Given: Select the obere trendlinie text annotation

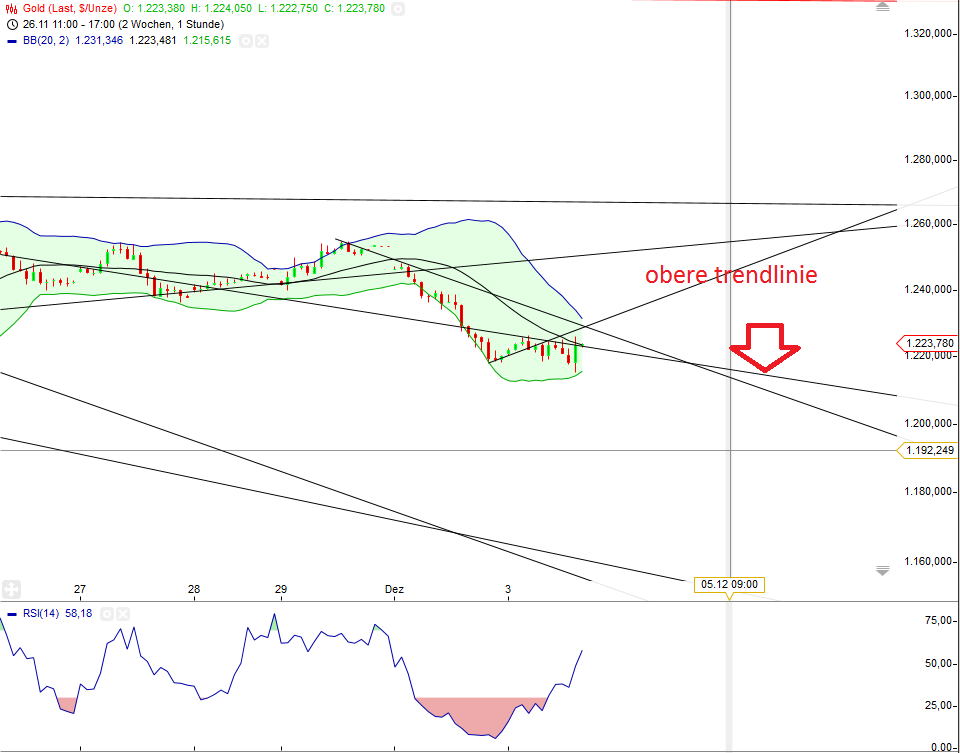Looking at the screenshot, I should coord(731,275).
